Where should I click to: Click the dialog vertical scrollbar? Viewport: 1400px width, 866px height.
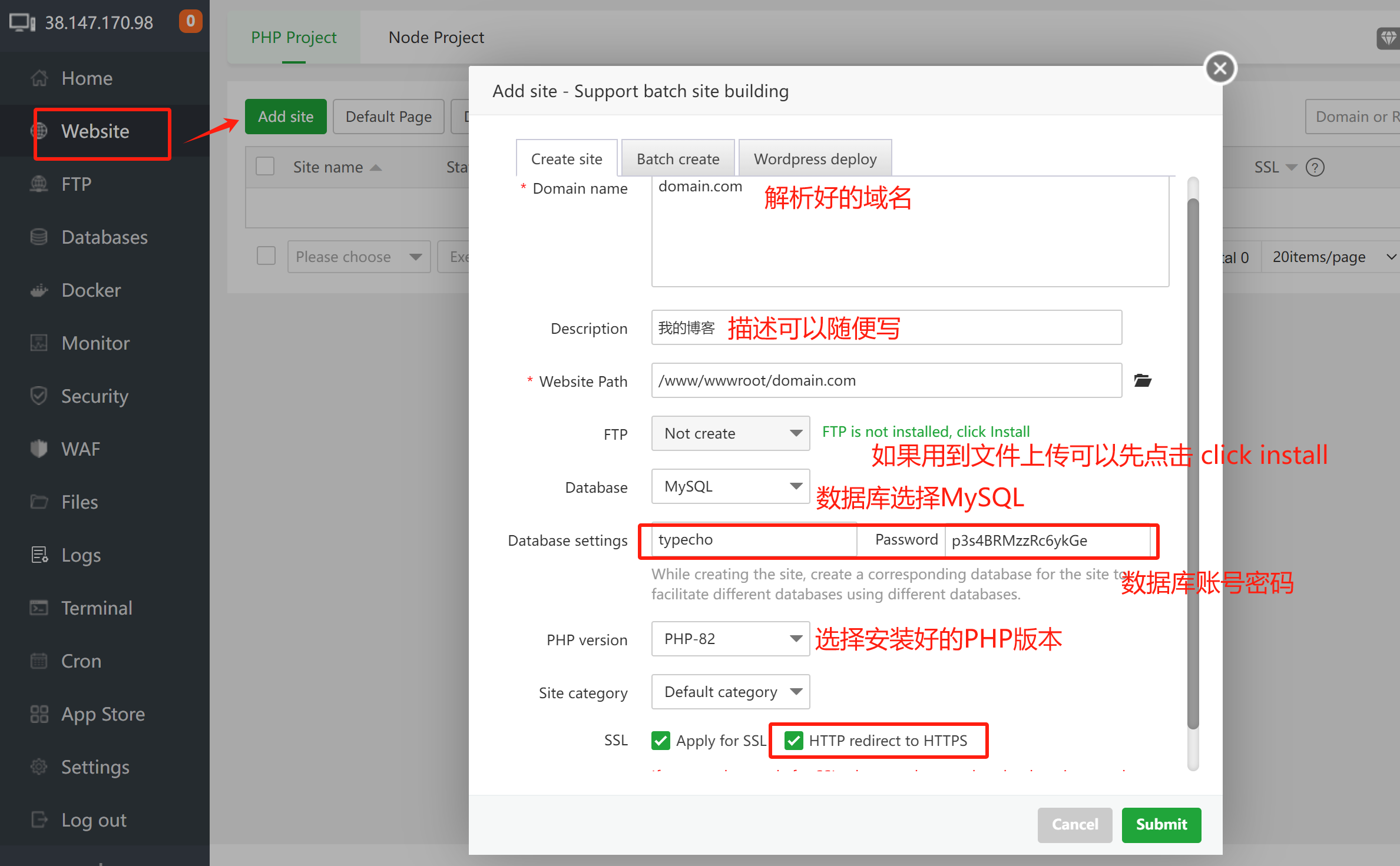click(x=1193, y=463)
